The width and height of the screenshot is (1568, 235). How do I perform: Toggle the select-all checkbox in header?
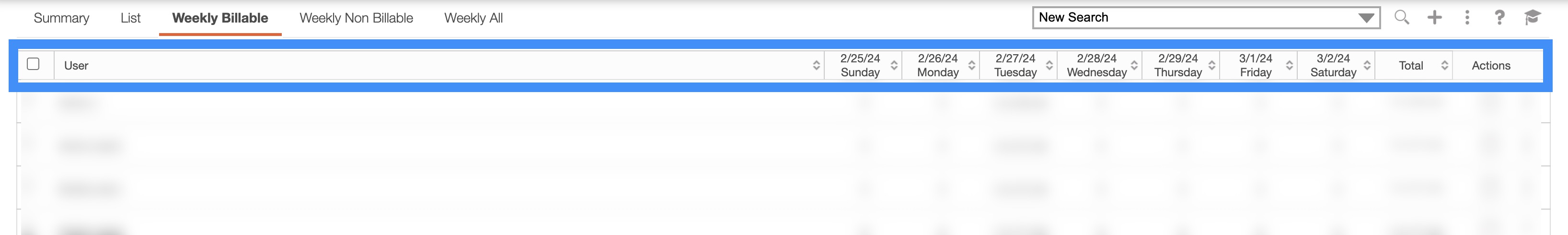tap(34, 64)
